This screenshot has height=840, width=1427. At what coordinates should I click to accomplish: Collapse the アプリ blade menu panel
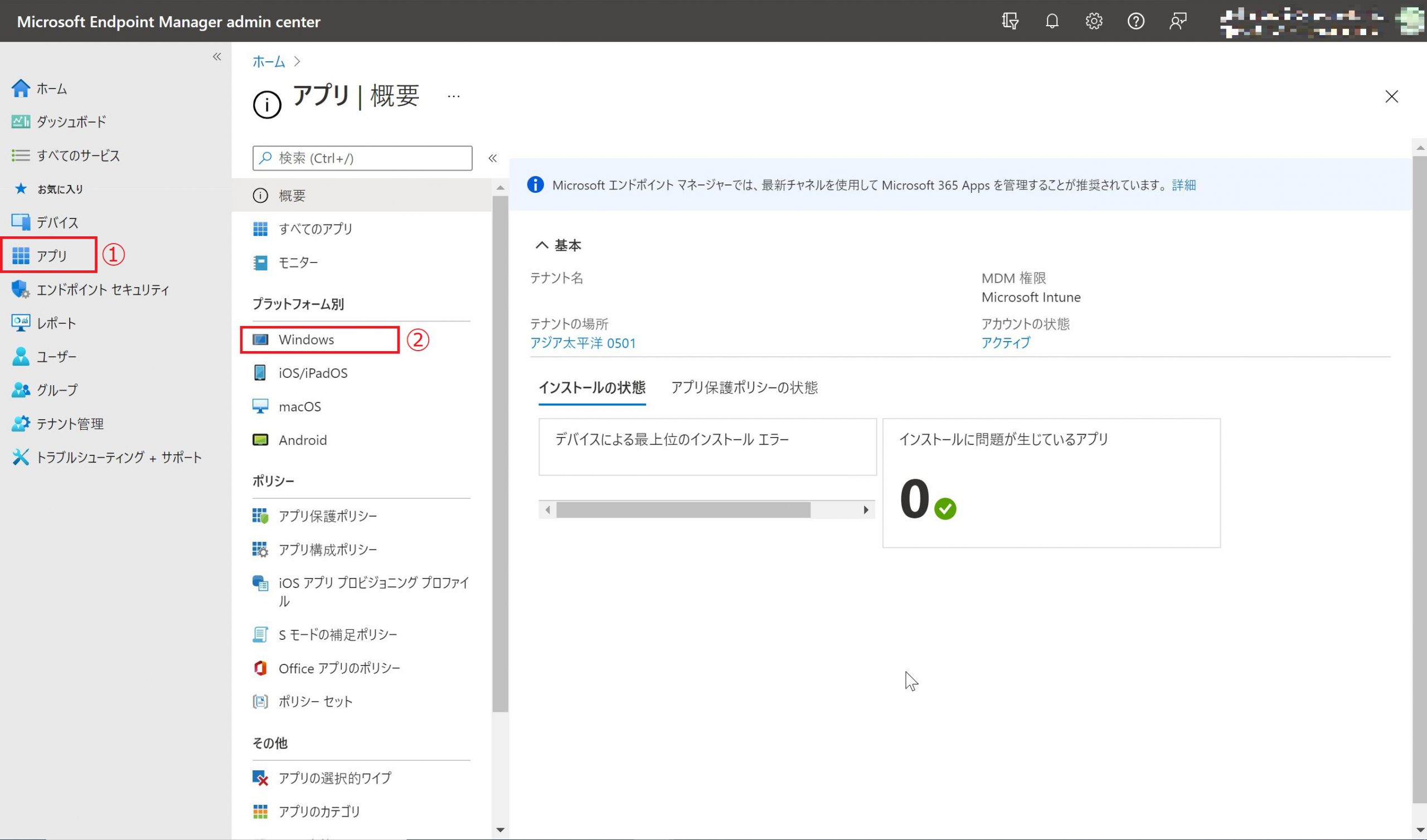493,159
